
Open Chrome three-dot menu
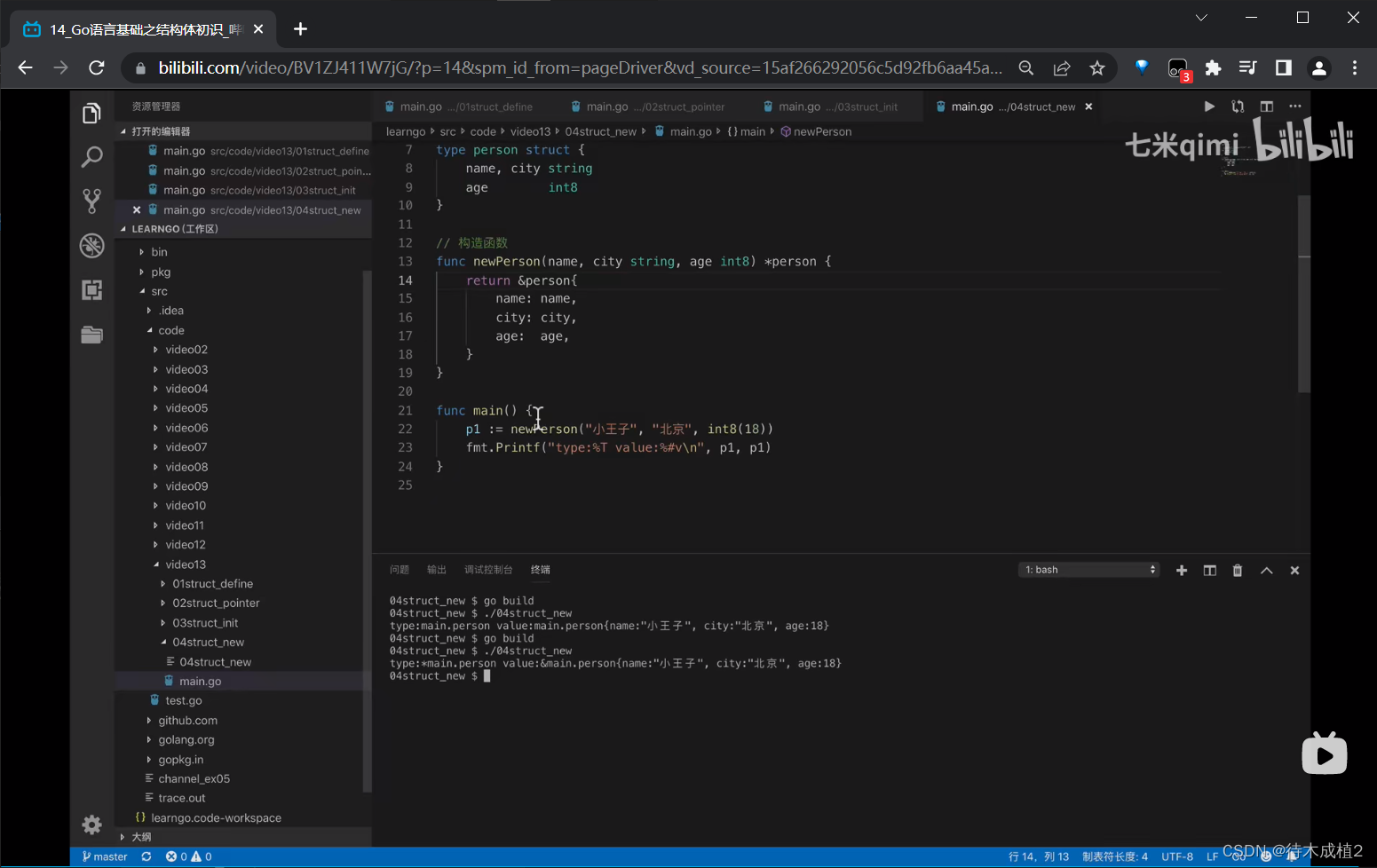coord(1355,68)
